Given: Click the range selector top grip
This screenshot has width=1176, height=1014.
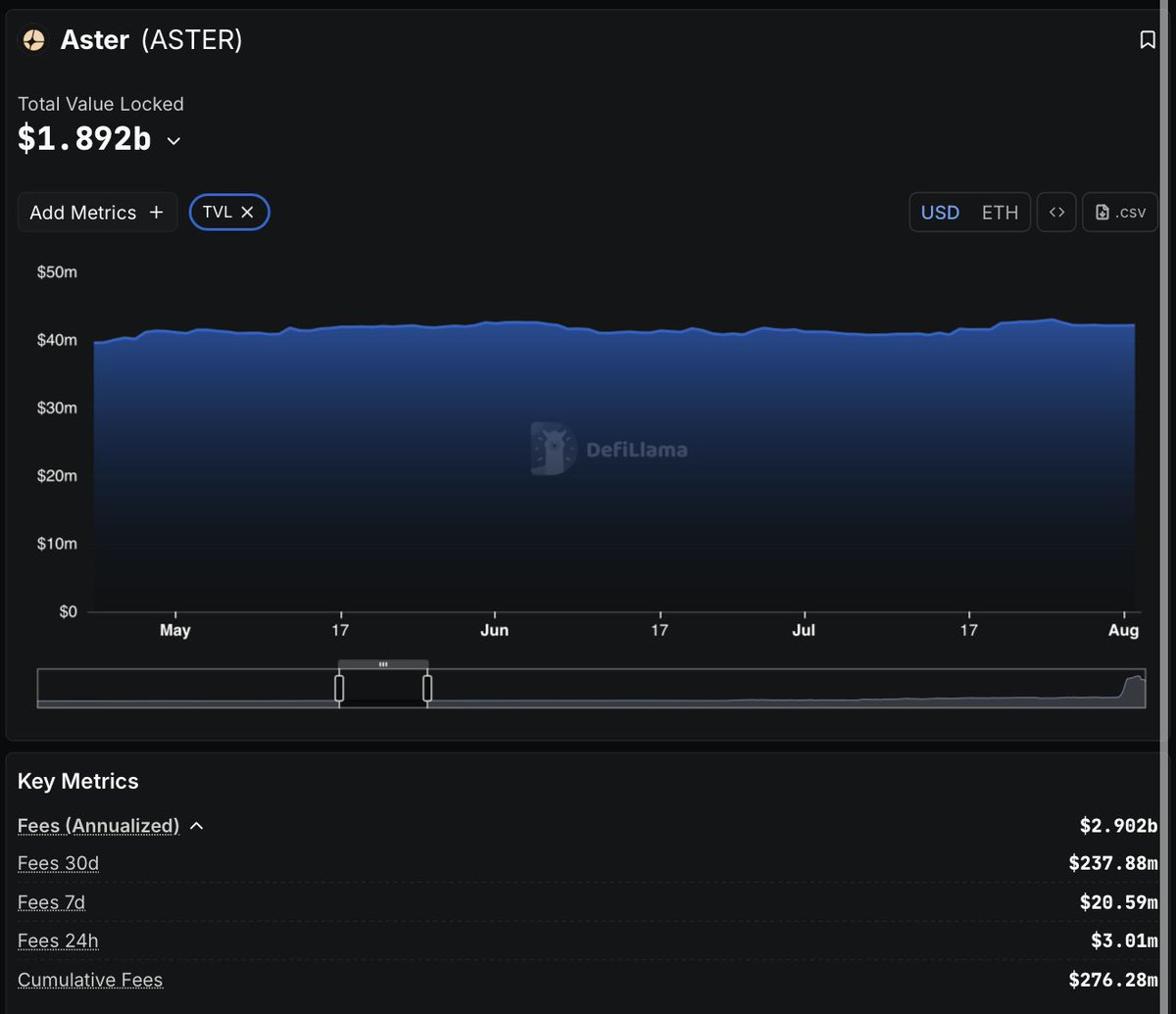Looking at the screenshot, I should [383, 664].
